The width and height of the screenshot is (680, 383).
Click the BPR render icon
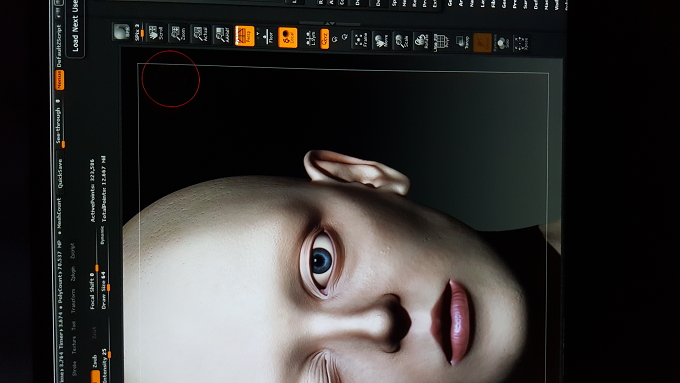(121, 32)
